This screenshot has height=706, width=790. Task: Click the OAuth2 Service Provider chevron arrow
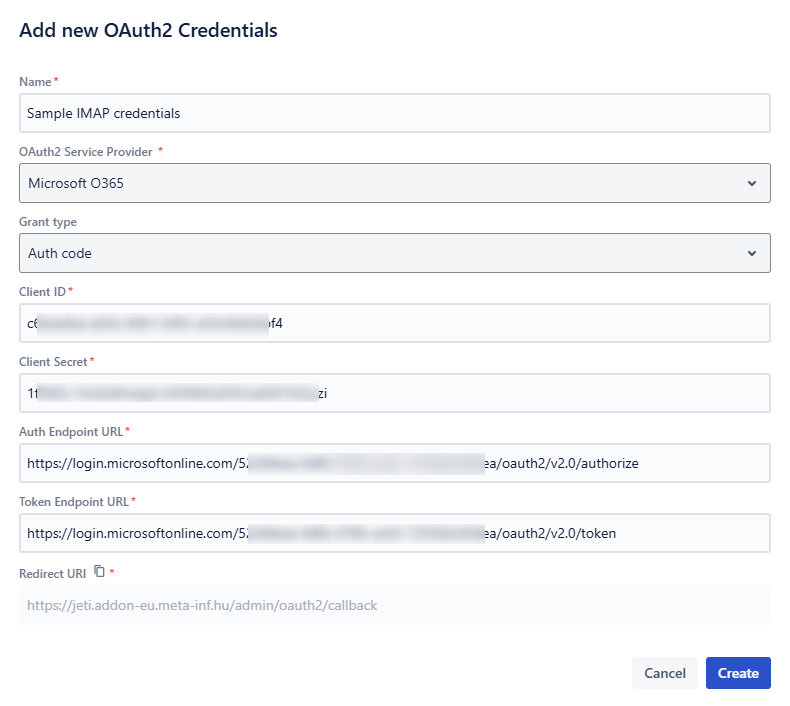click(752, 183)
